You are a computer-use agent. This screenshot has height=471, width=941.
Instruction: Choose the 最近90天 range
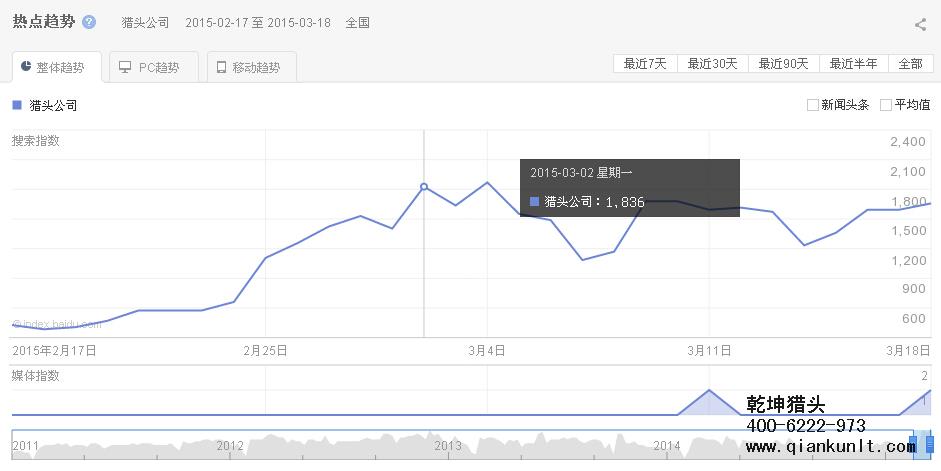pos(783,63)
